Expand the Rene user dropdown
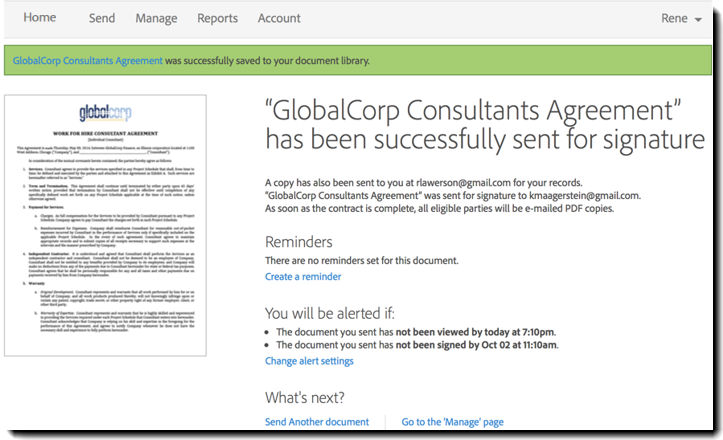Viewport: 723px width, 440px height. pos(681,18)
